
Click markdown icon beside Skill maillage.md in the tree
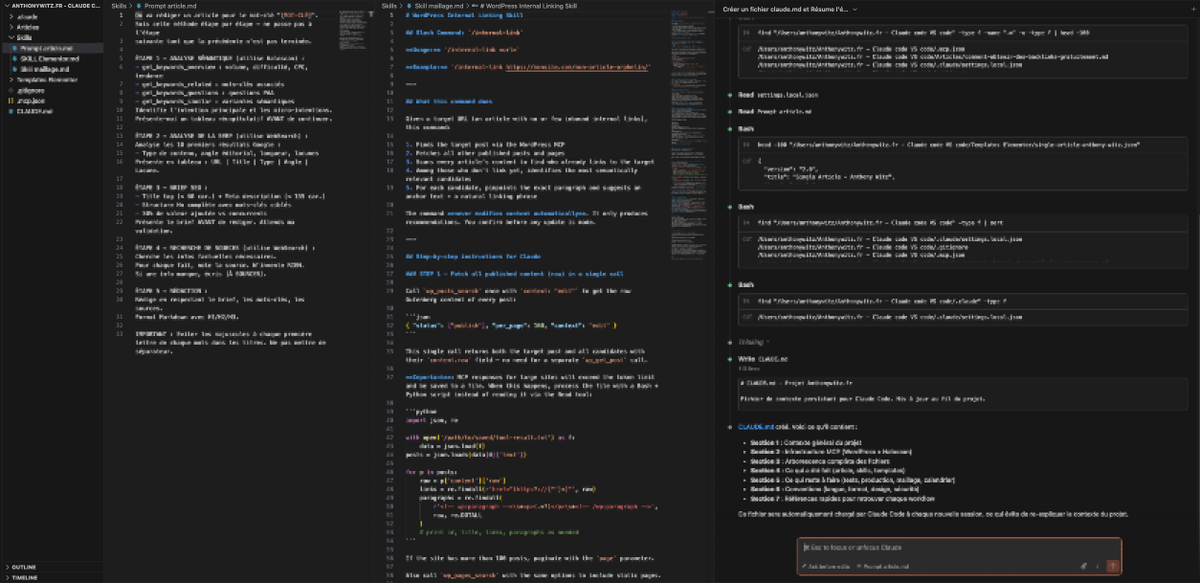pyautogui.click(x=14, y=69)
